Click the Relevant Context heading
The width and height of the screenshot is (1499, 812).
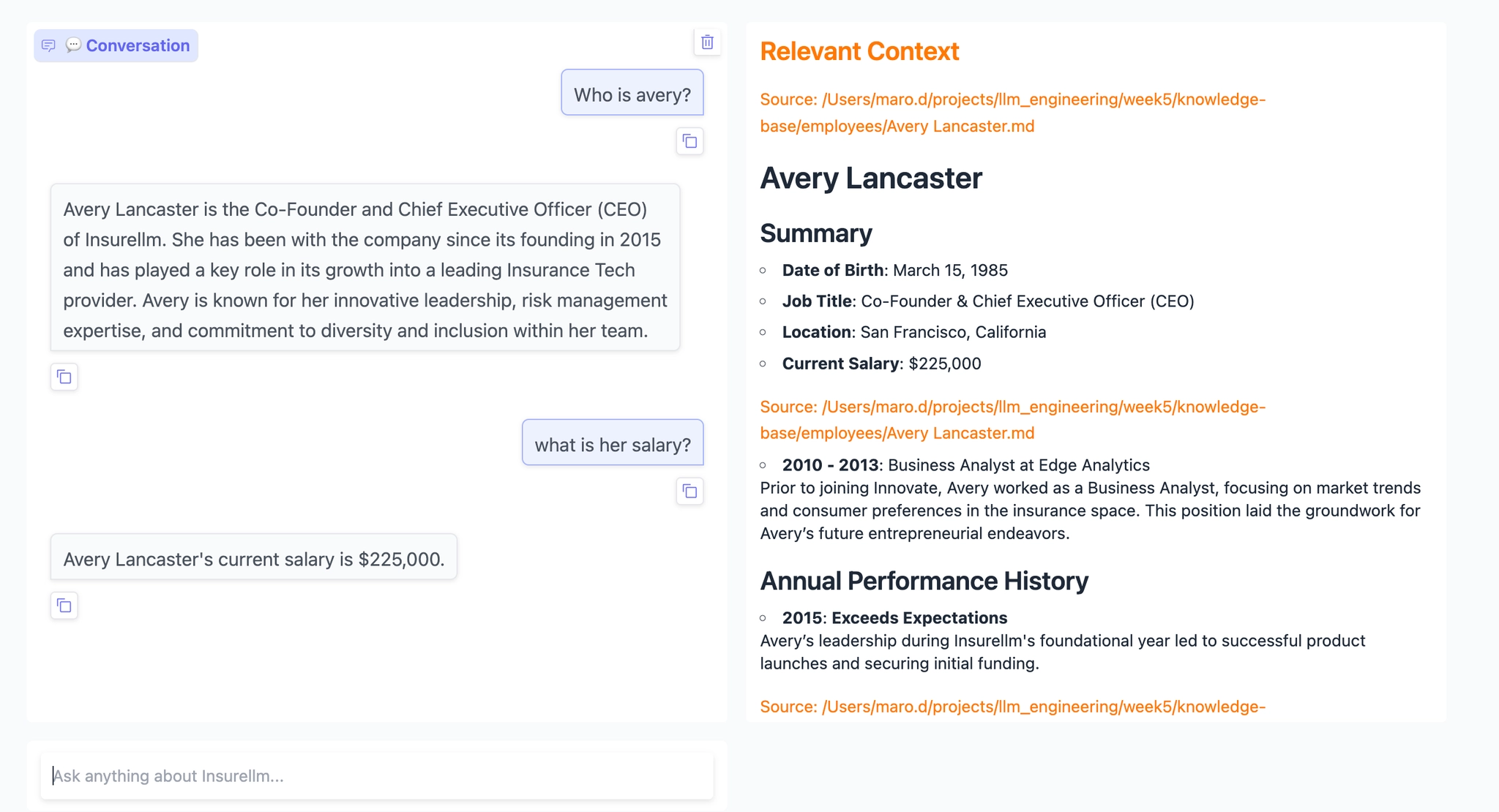coord(859,51)
